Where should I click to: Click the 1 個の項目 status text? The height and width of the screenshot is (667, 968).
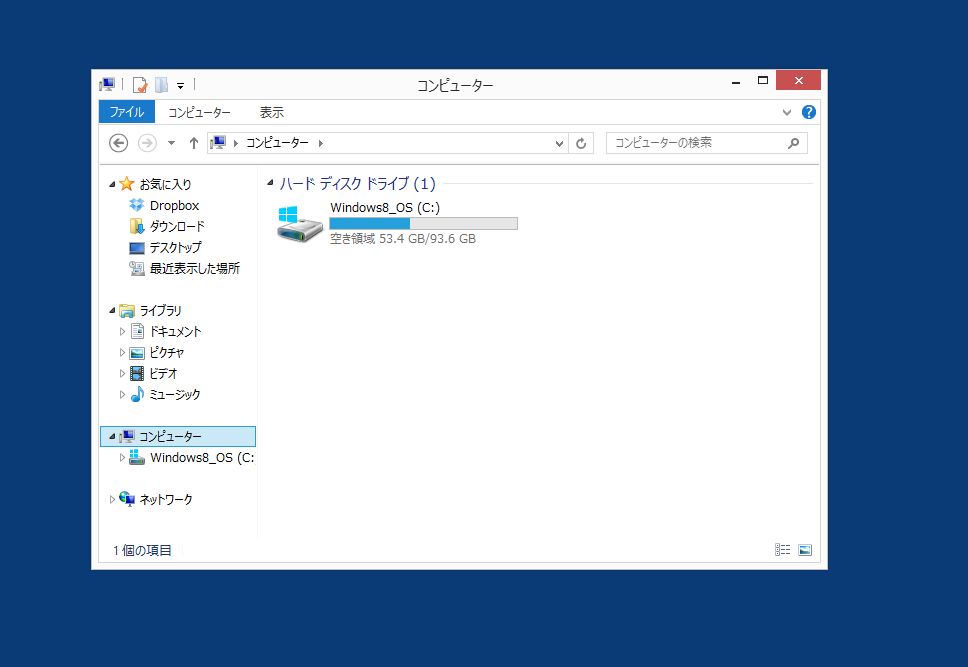coord(143,550)
